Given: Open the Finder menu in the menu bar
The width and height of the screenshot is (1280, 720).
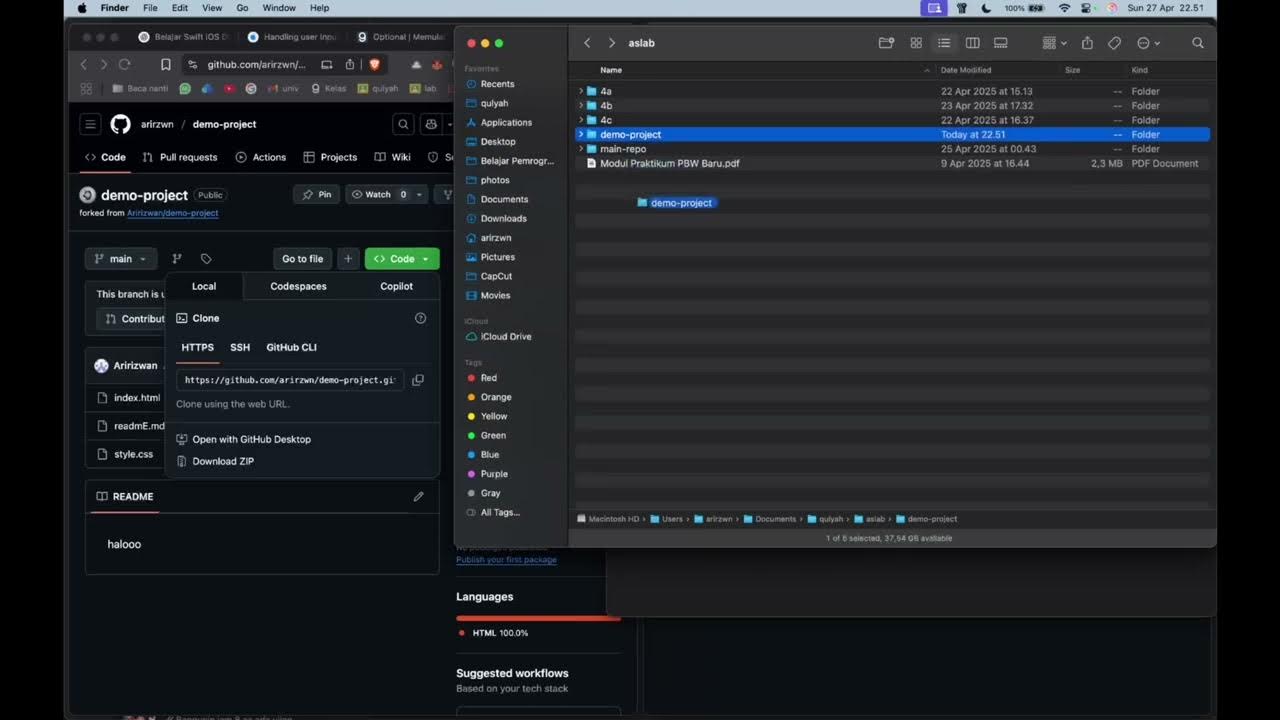Looking at the screenshot, I should tap(115, 8).
